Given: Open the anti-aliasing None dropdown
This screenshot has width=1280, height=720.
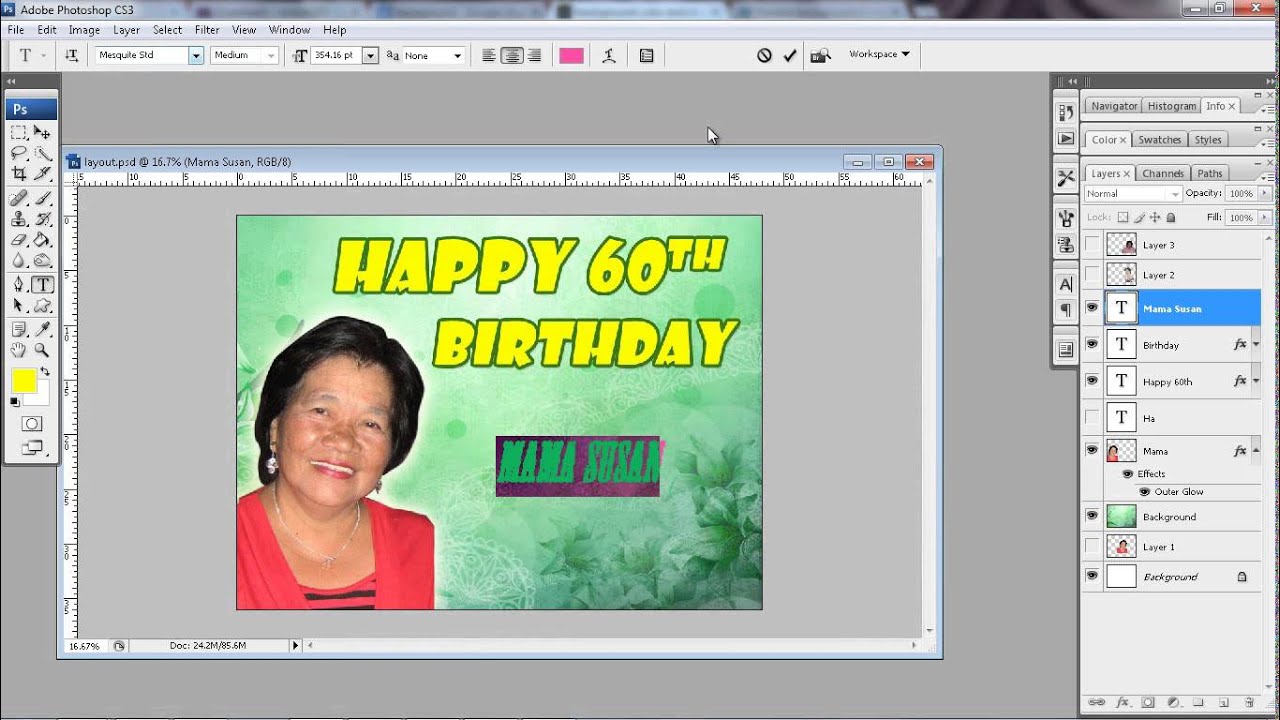Looking at the screenshot, I should [x=458, y=56].
